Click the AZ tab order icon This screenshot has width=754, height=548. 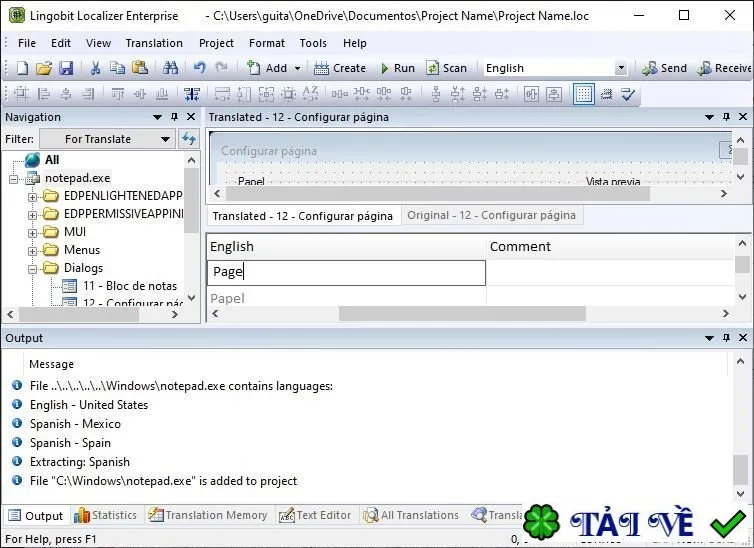pos(311,94)
